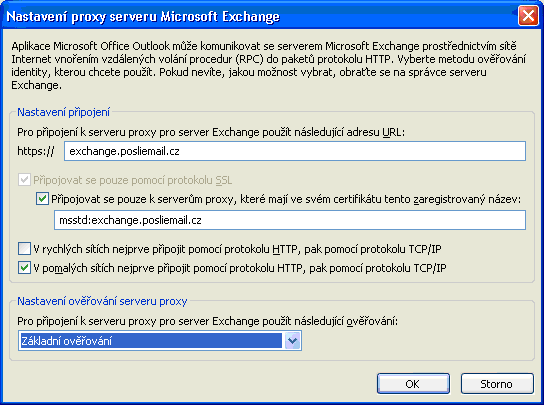Click the https:// prefix label
Image resolution: width=544 pixels, height=405 pixels.
(x=36, y=151)
